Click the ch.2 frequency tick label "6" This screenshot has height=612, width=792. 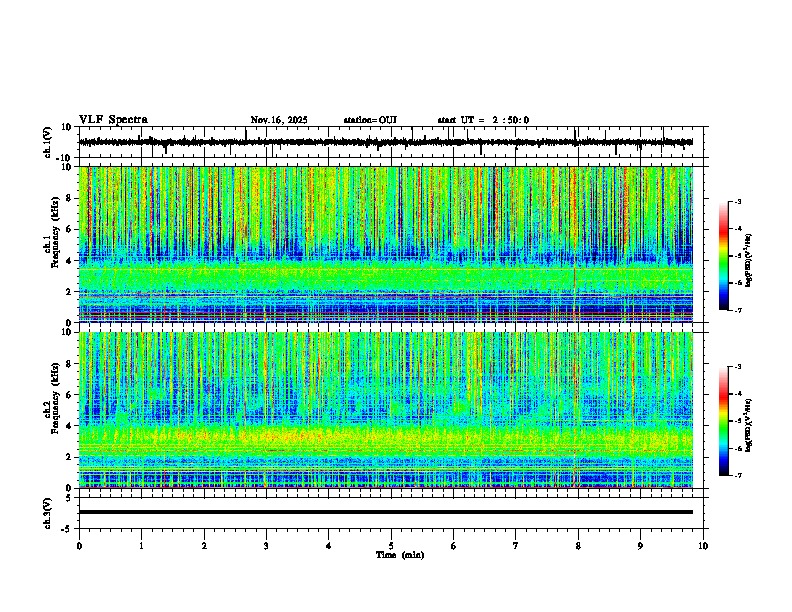[x=70, y=395]
